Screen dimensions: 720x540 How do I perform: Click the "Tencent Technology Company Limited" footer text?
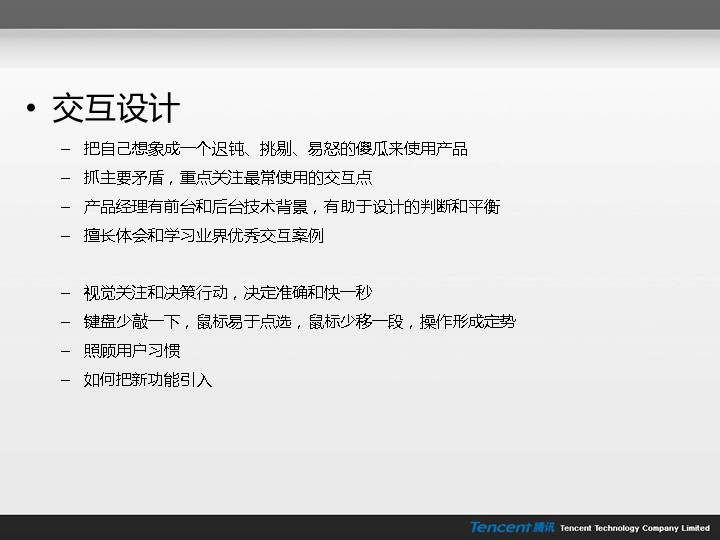point(635,528)
